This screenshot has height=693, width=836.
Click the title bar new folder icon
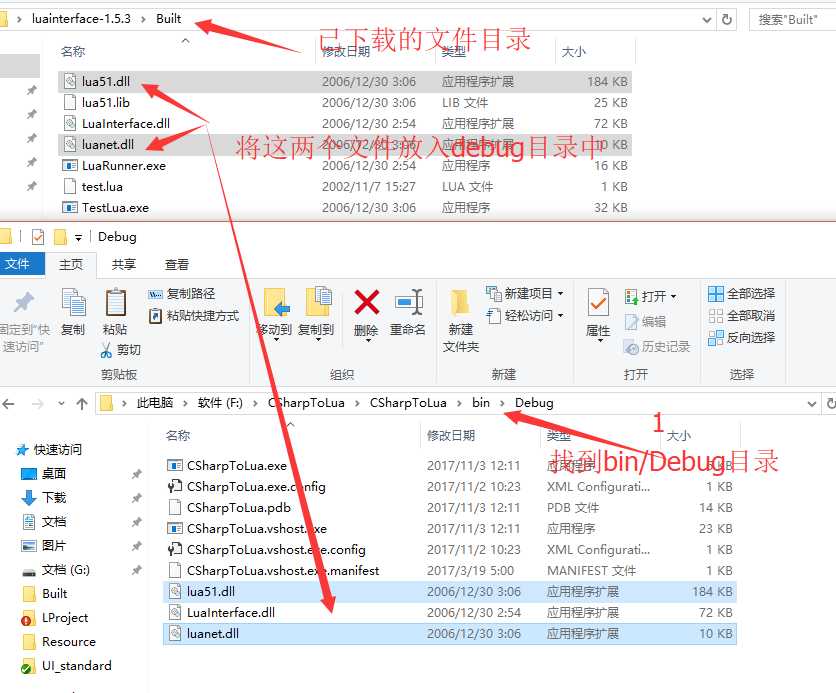pos(61,237)
